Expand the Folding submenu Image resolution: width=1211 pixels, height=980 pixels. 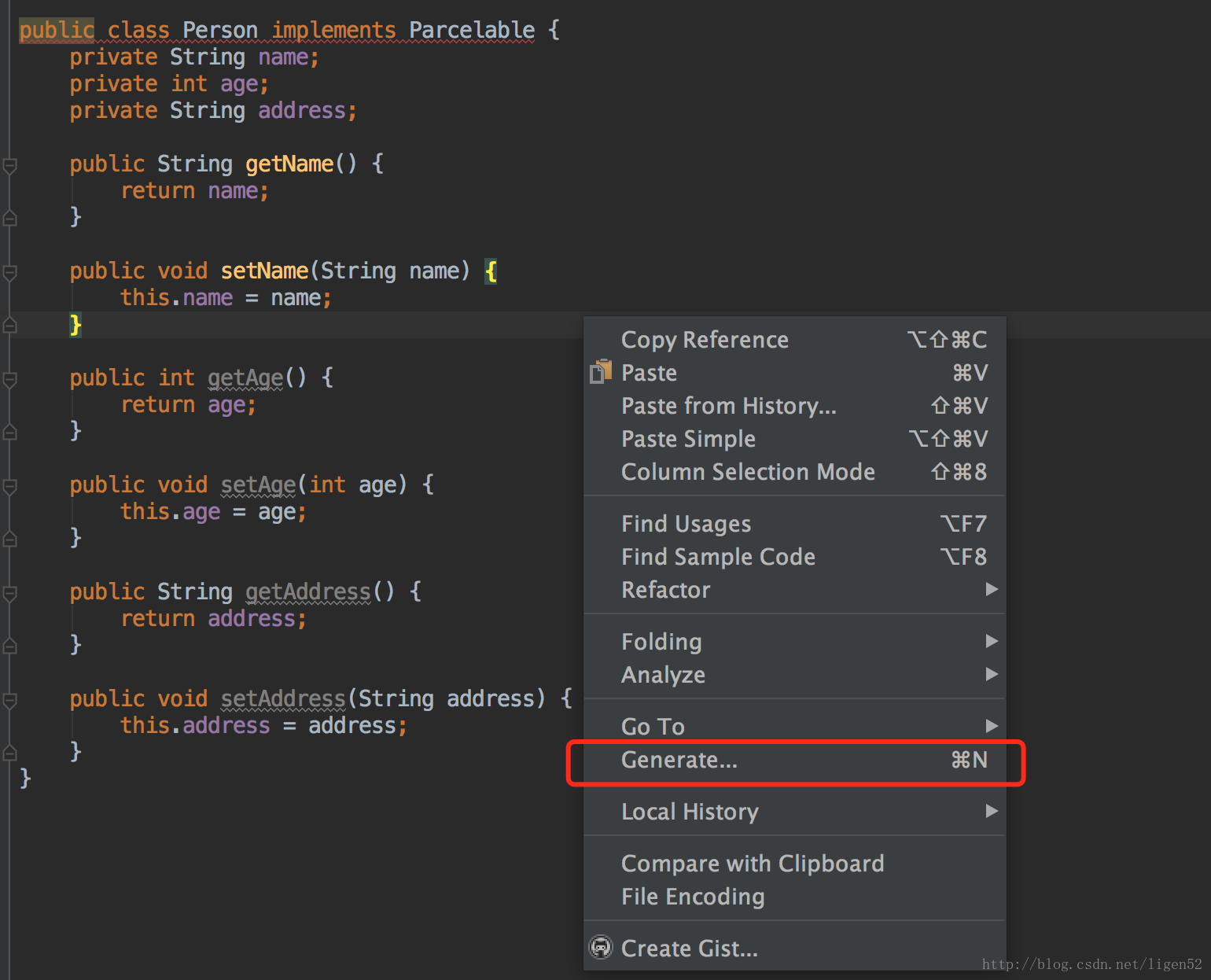pos(794,642)
